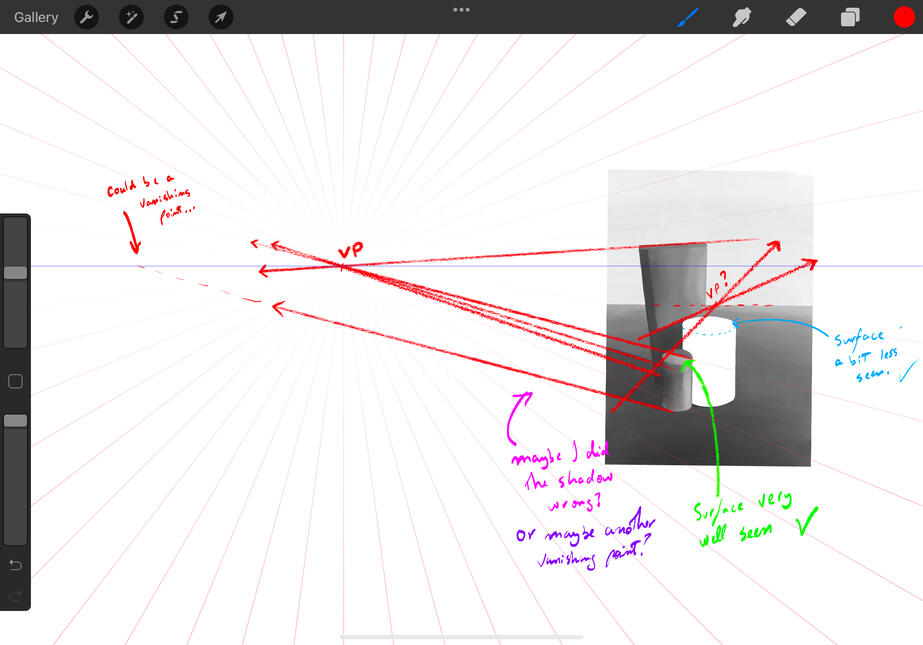The height and width of the screenshot is (645, 923).
Task: Select the Smudge tool
Action: point(742,17)
